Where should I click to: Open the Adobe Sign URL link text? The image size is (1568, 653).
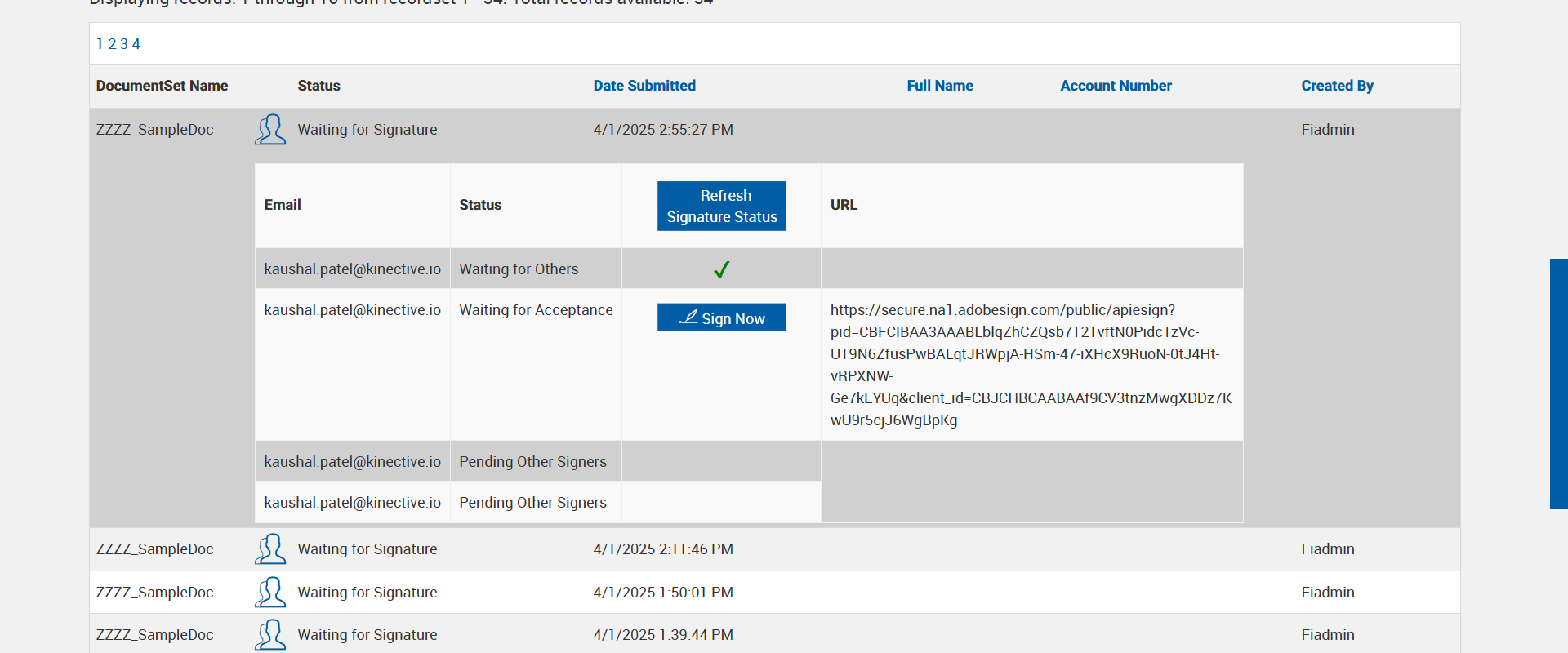click(1031, 365)
